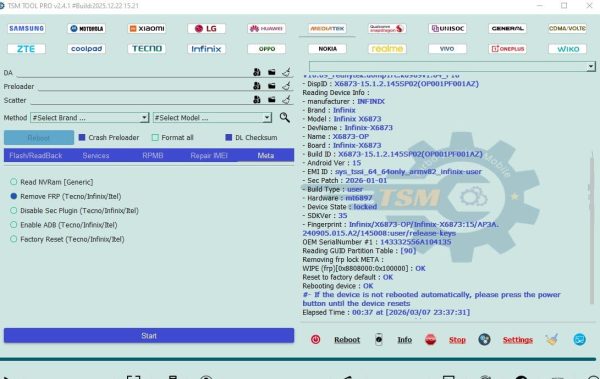Open the Qualcomm Snapdragon section
Screen dimensions: 600x379
(387, 28)
